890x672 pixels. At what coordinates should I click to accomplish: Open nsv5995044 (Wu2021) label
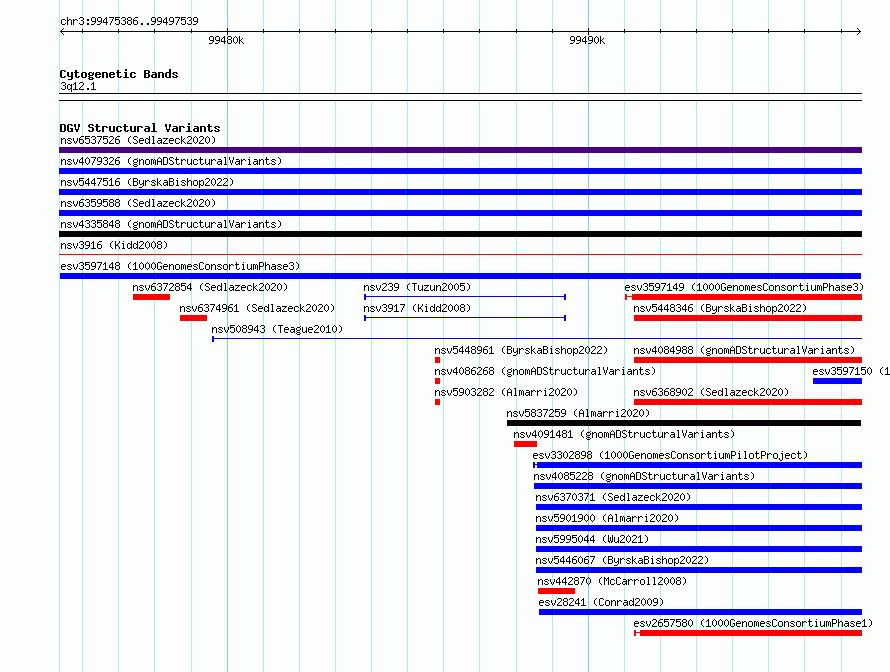[x=592, y=539]
